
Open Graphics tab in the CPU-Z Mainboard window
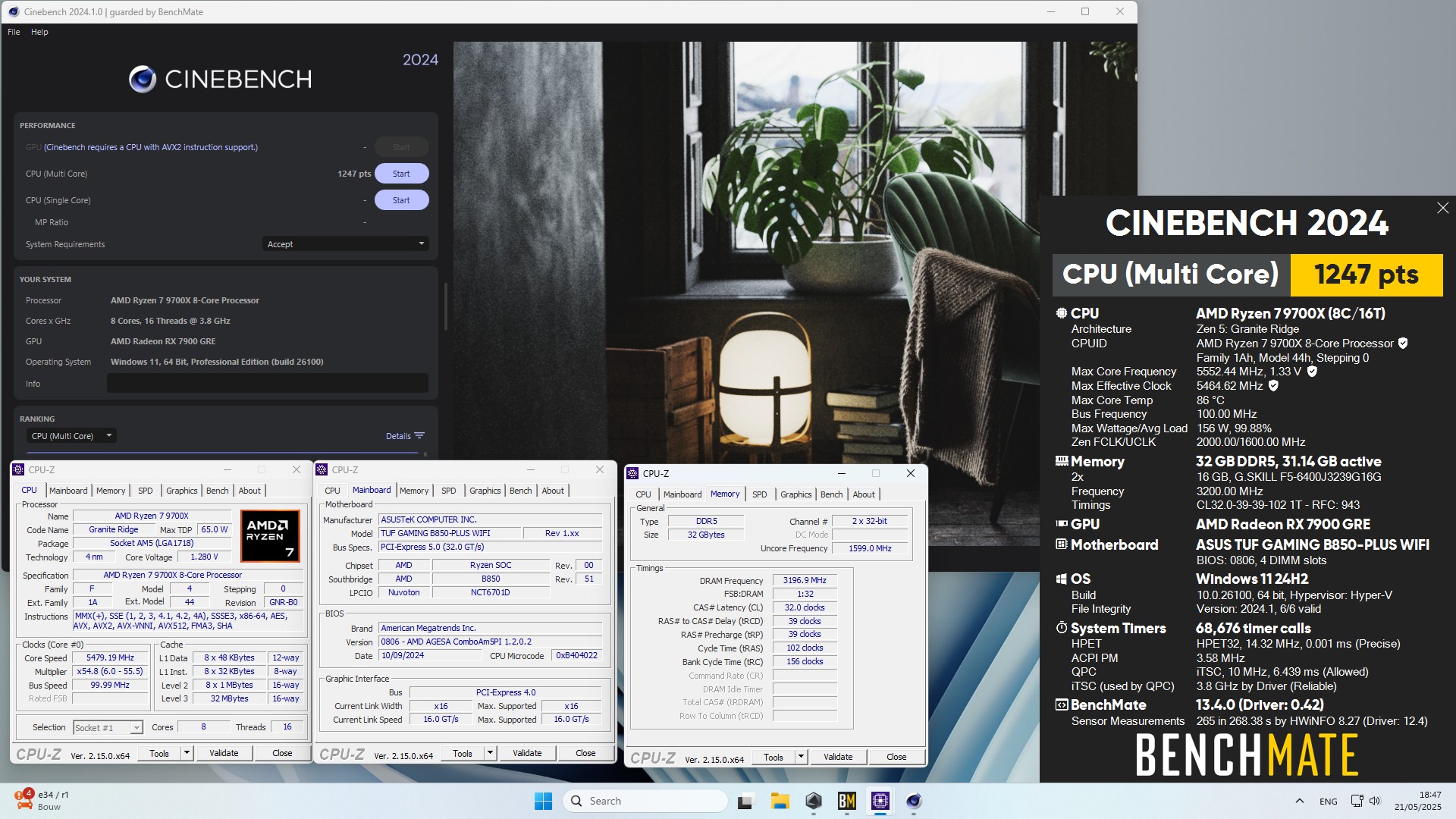[485, 491]
